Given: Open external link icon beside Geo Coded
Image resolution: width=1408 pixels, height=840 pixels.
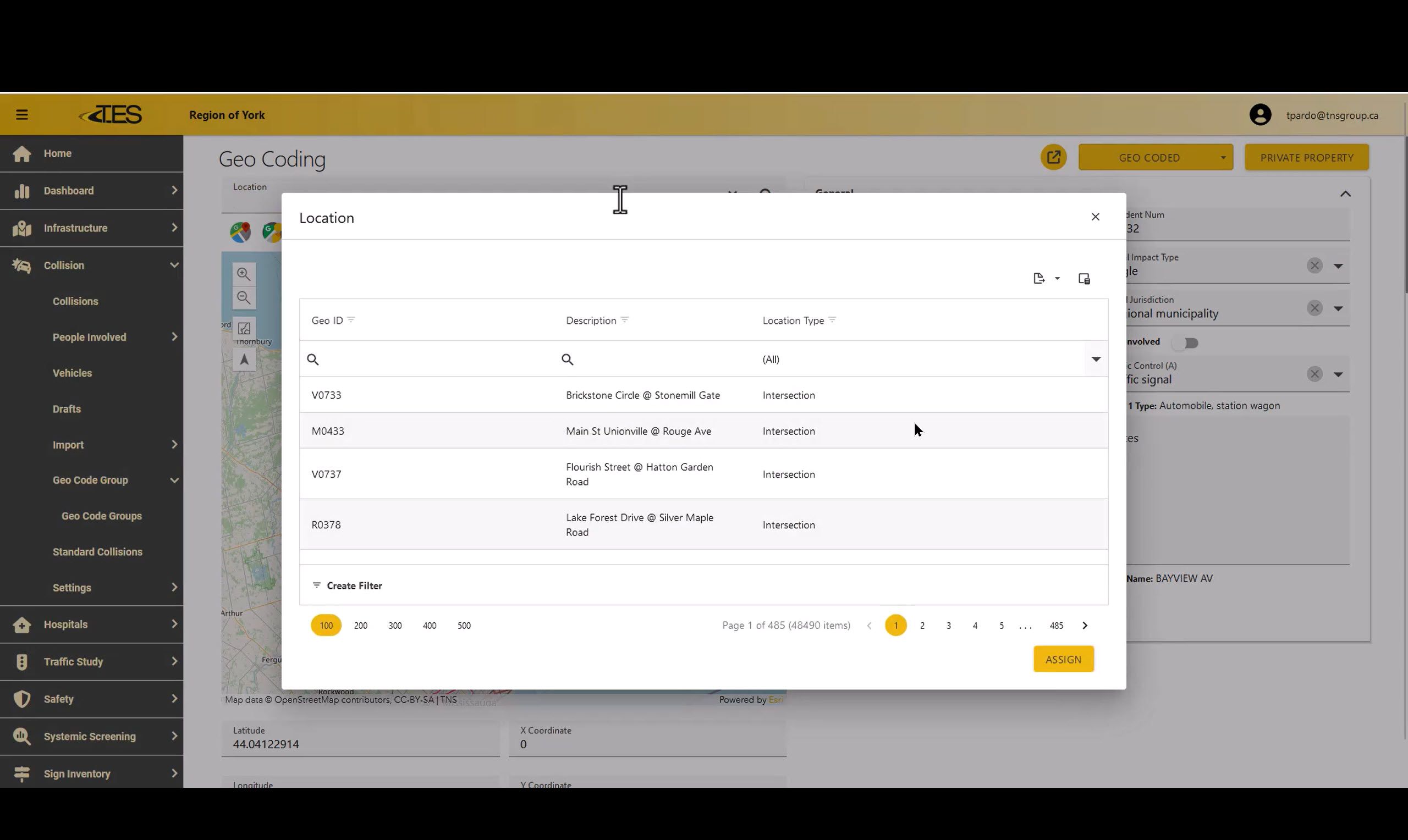Looking at the screenshot, I should click(x=1053, y=157).
